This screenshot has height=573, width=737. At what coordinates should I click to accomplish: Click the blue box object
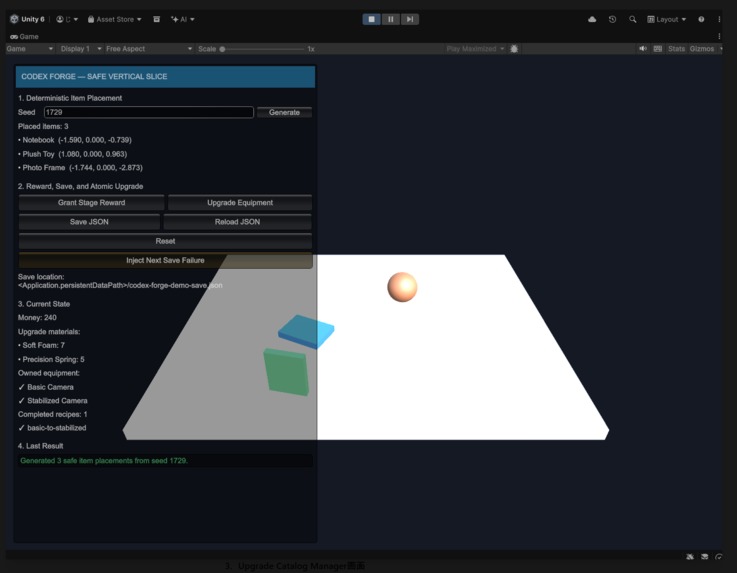tap(306, 331)
